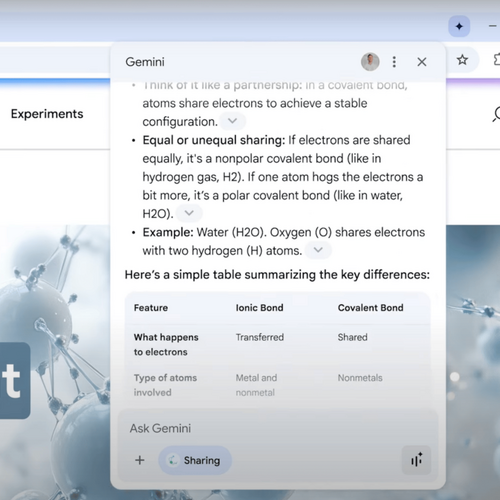Screen dimensions: 500x500
Task: Click the 'Feature' table header
Action: [x=151, y=308]
